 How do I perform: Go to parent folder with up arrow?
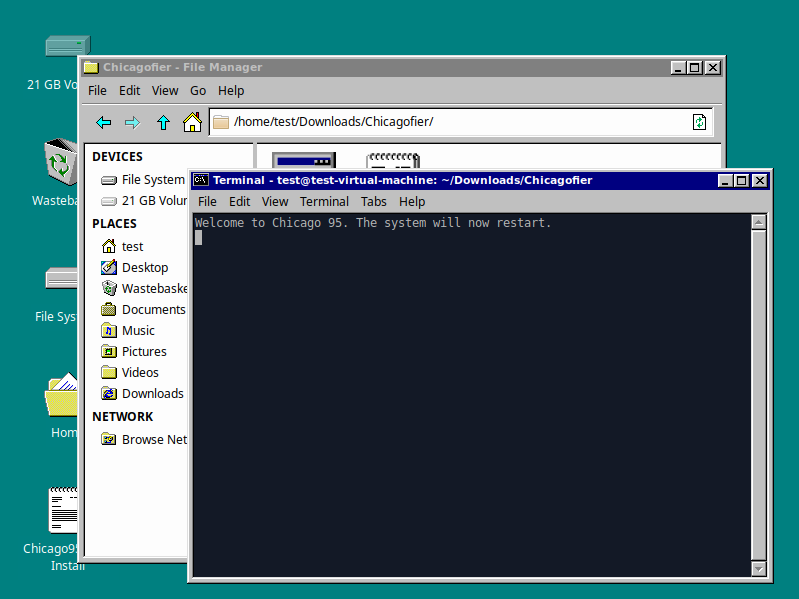click(163, 122)
